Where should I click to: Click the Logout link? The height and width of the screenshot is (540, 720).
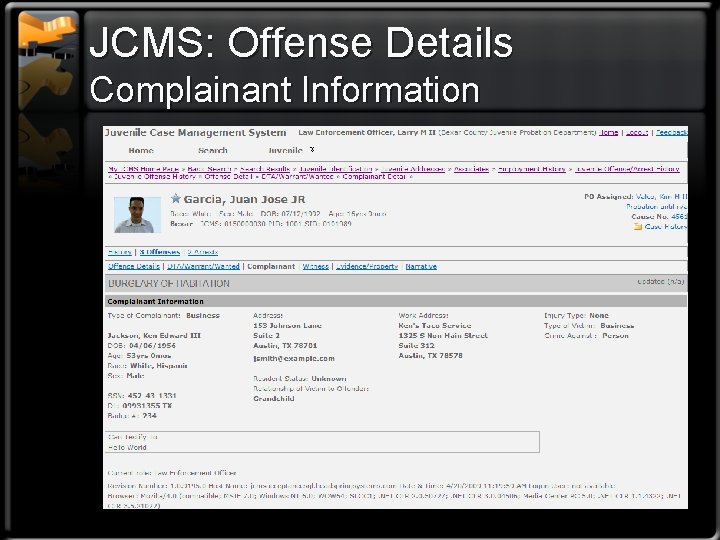point(637,132)
